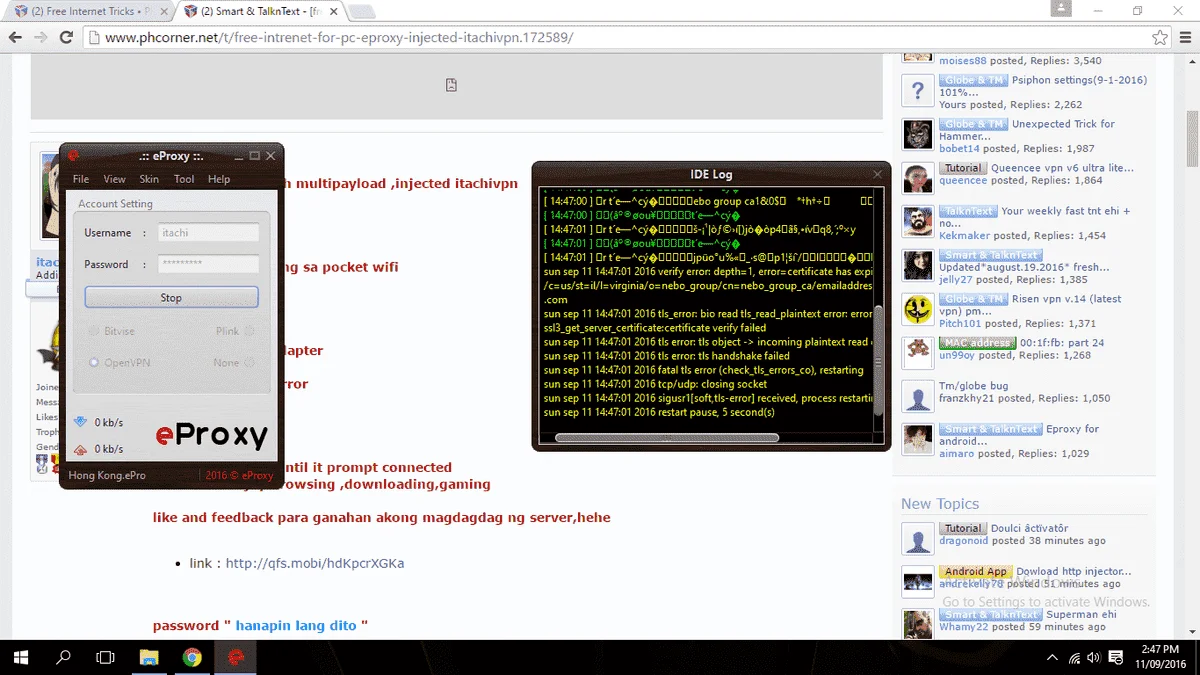Select the Plink radio option
Image resolution: width=1200 pixels, height=675 pixels.
249,331
